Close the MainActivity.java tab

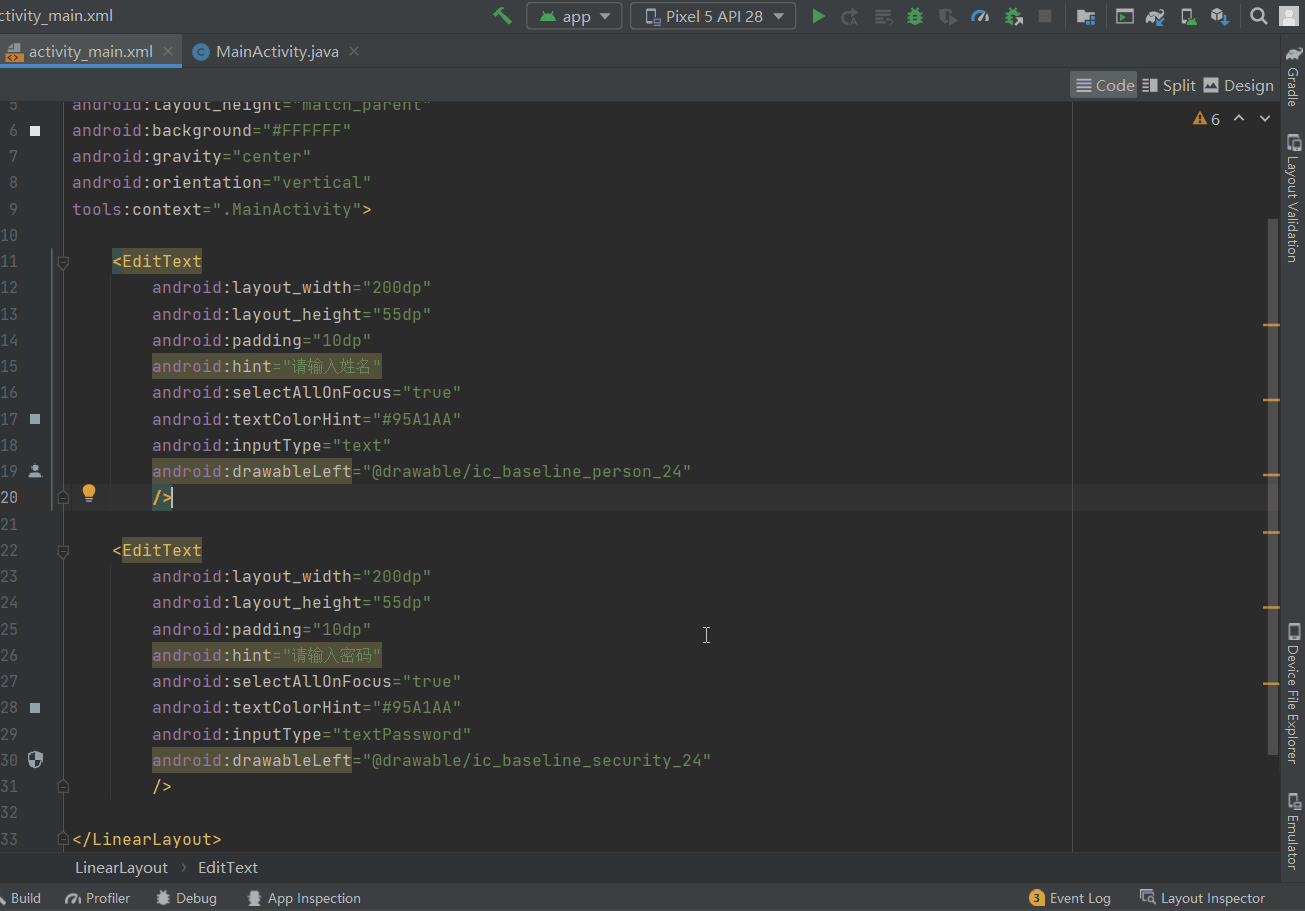(x=354, y=51)
